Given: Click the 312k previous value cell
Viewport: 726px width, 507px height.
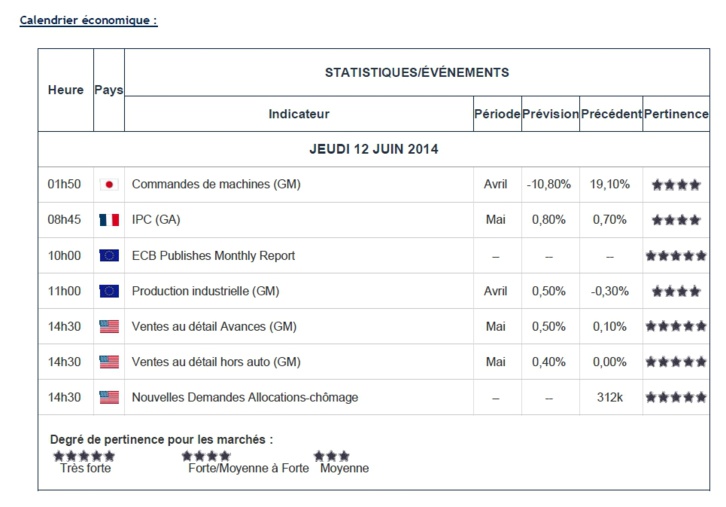Looking at the screenshot, I should point(610,398).
